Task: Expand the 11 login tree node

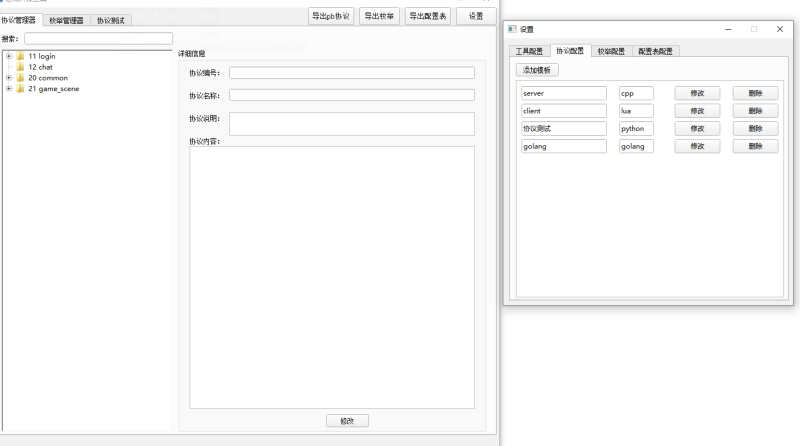Action: pyautogui.click(x=8, y=56)
